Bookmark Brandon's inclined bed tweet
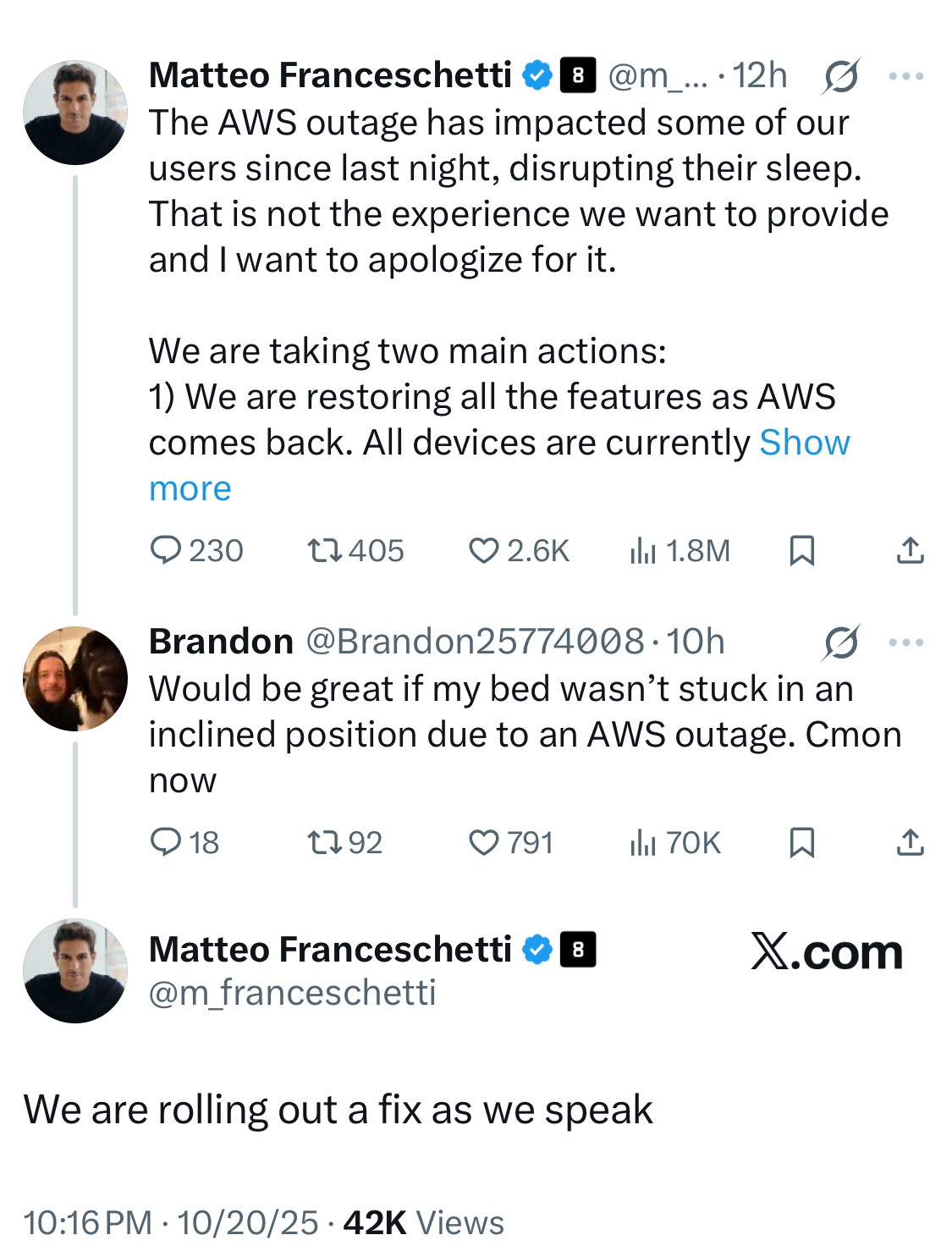 [x=801, y=842]
